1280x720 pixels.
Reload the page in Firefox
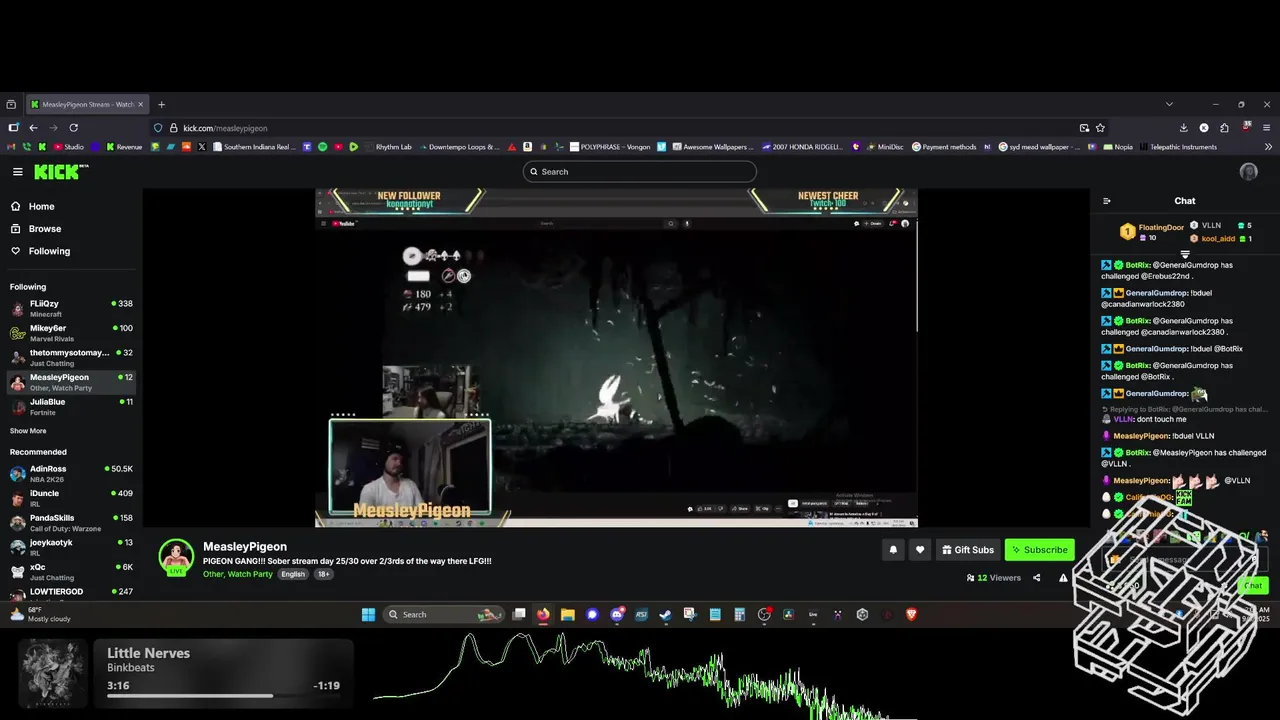(73, 128)
